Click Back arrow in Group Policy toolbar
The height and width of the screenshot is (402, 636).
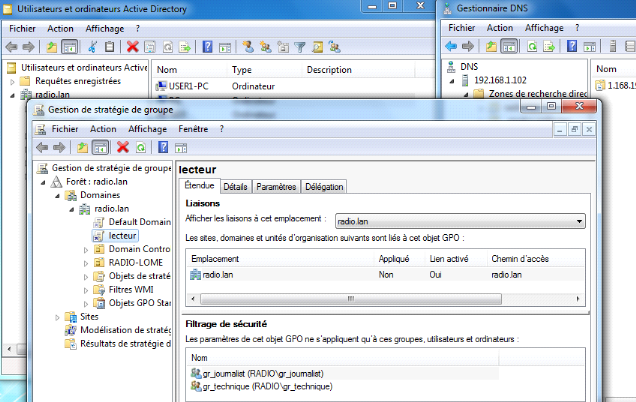pos(40,147)
